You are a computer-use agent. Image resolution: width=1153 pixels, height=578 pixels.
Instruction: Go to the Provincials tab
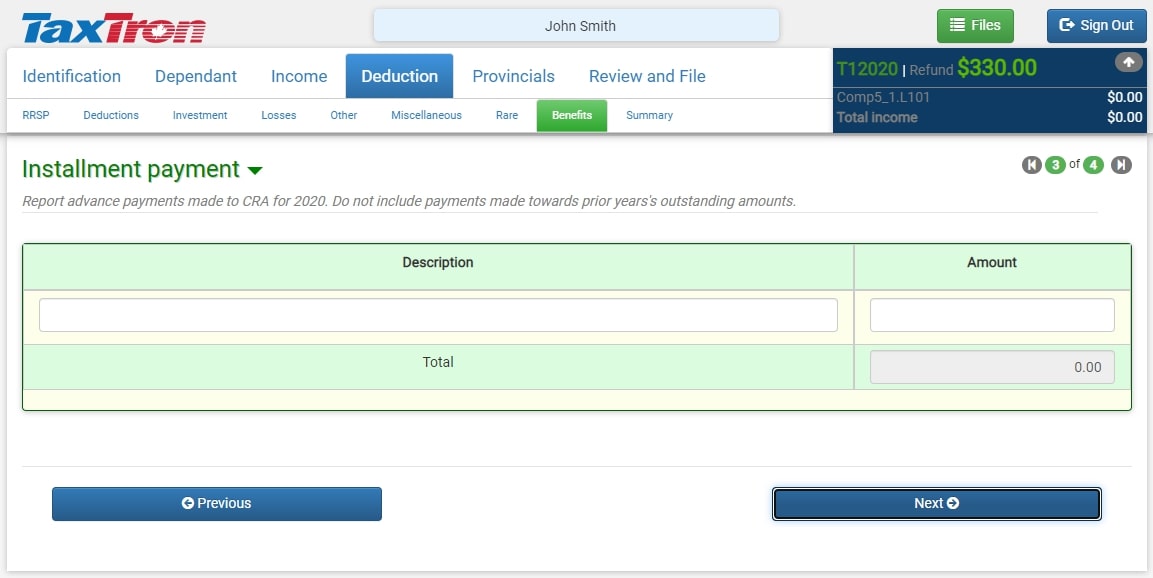click(x=513, y=76)
